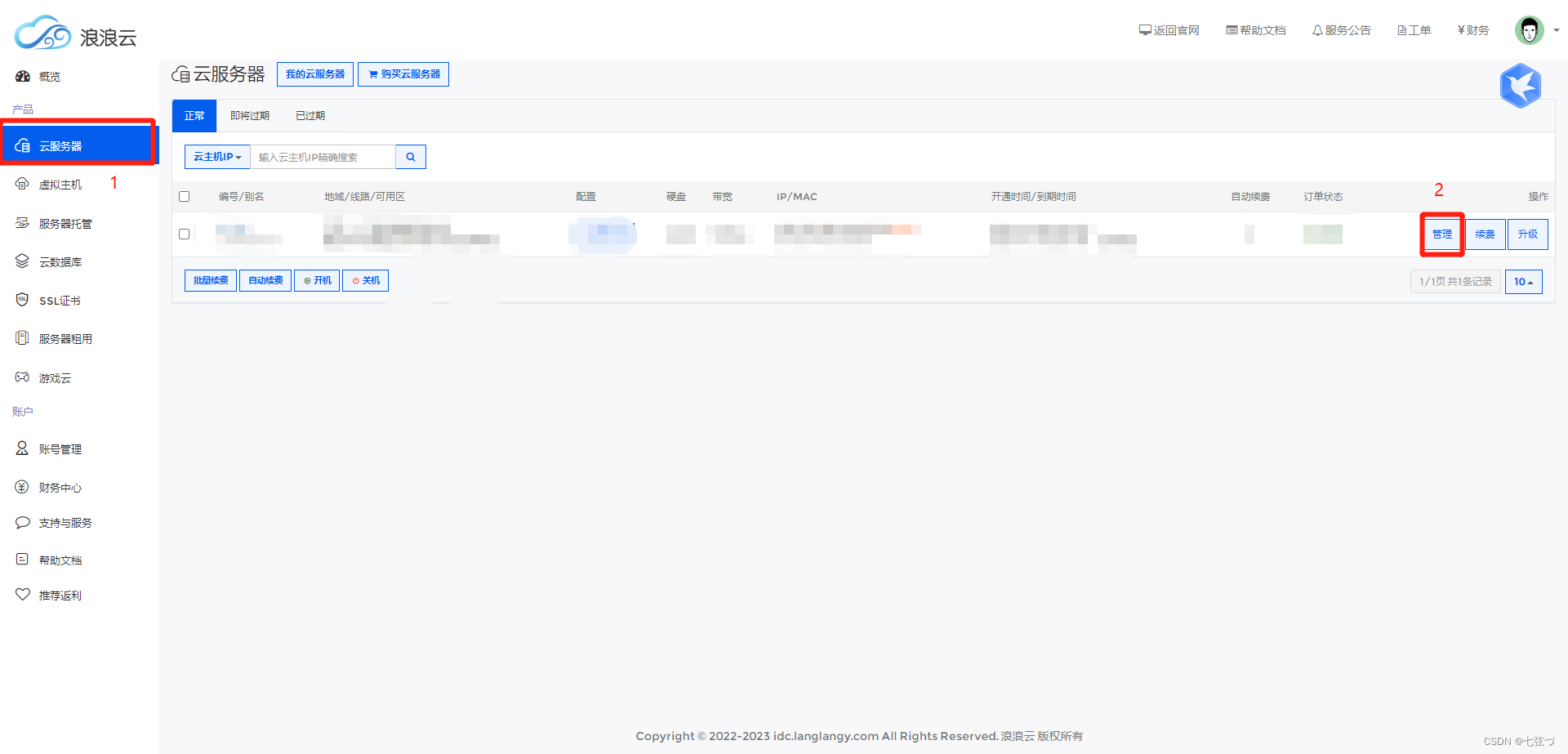Open 云数据库 menu item
The image size is (1568, 754).
tap(60, 262)
